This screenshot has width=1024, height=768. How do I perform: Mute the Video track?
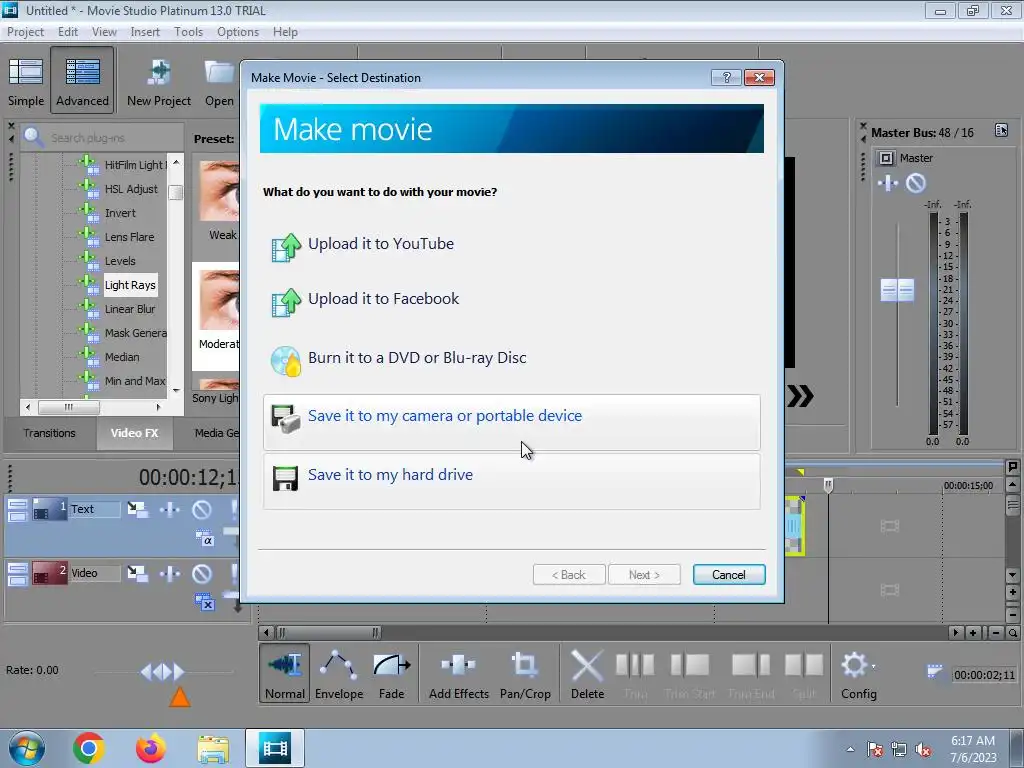point(202,574)
